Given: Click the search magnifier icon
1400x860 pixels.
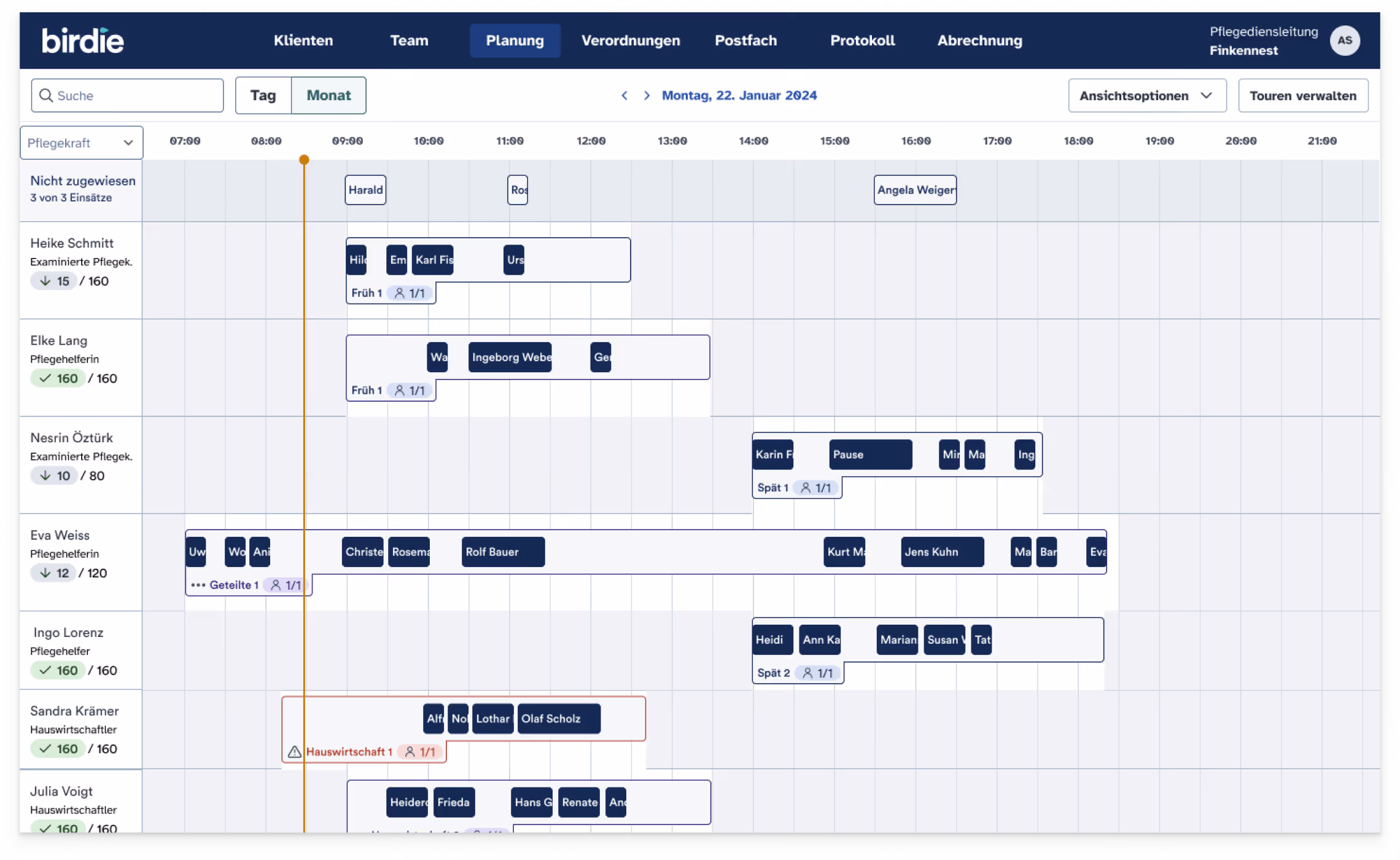Looking at the screenshot, I should pos(46,95).
